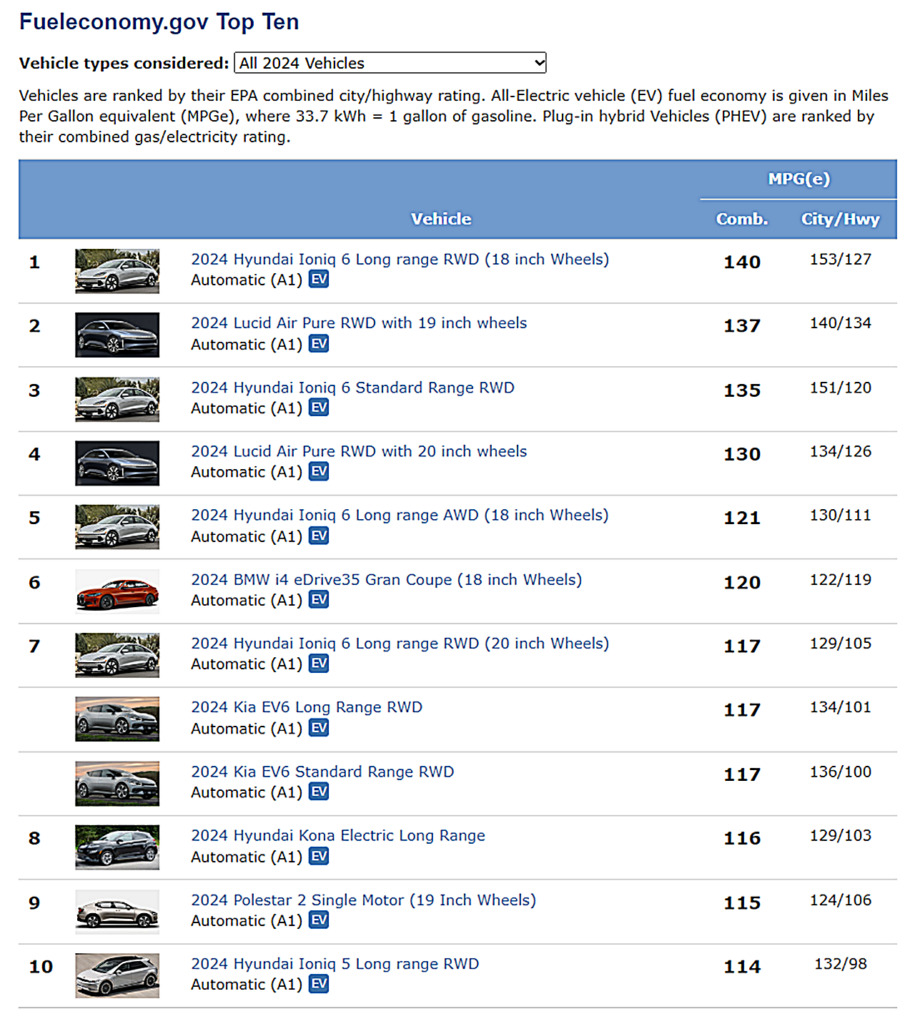Click EV badge for rank 1 Ioniq 6

pos(319,280)
